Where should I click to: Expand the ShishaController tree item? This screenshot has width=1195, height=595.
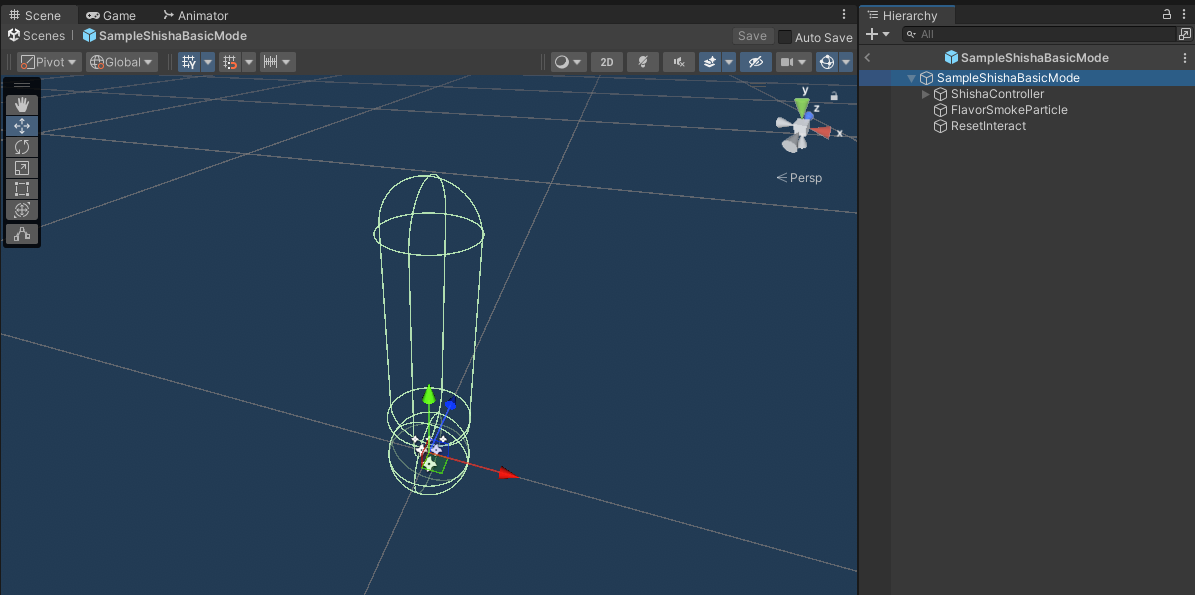[x=926, y=94]
